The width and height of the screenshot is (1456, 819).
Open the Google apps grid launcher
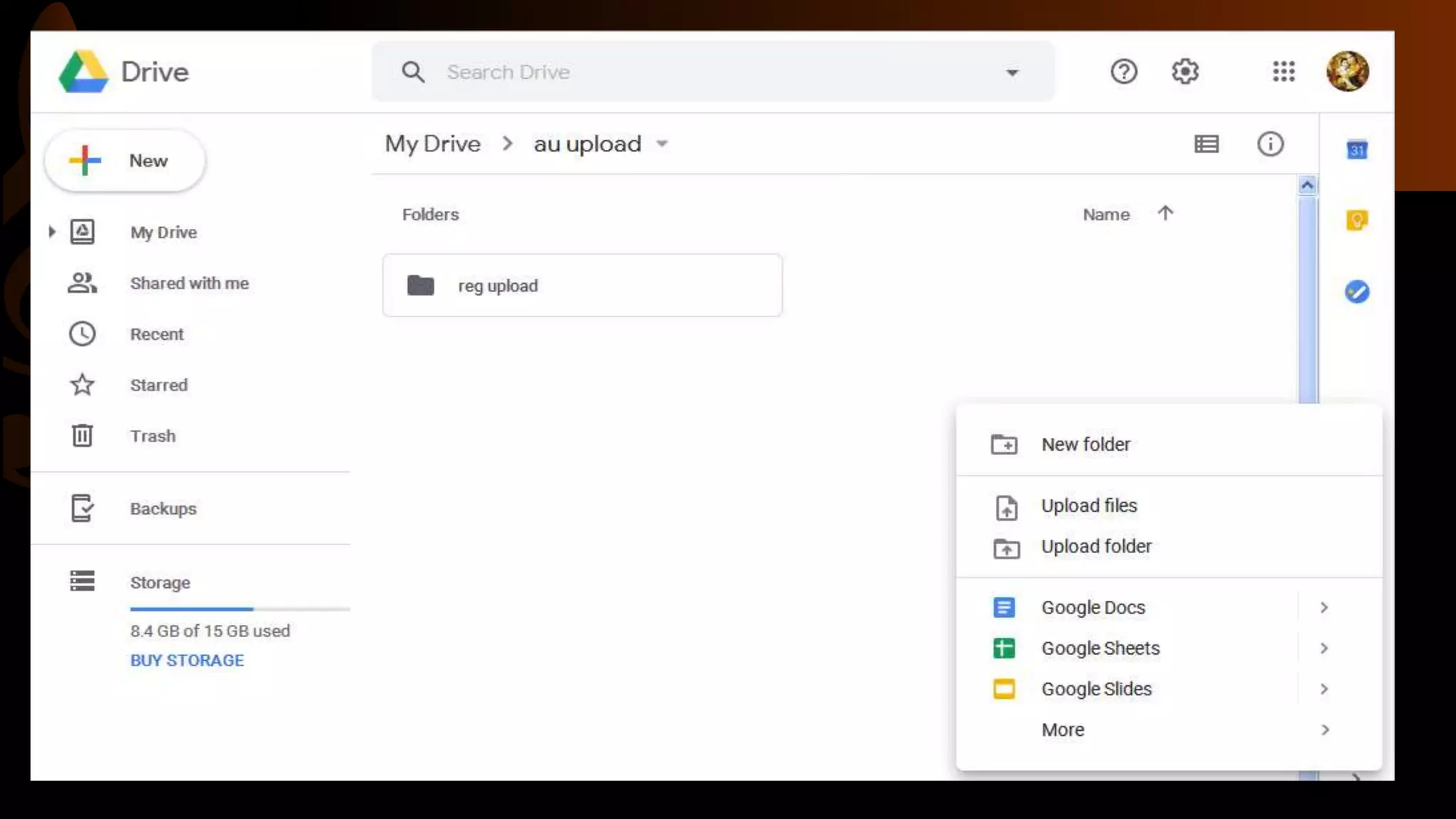point(1283,72)
